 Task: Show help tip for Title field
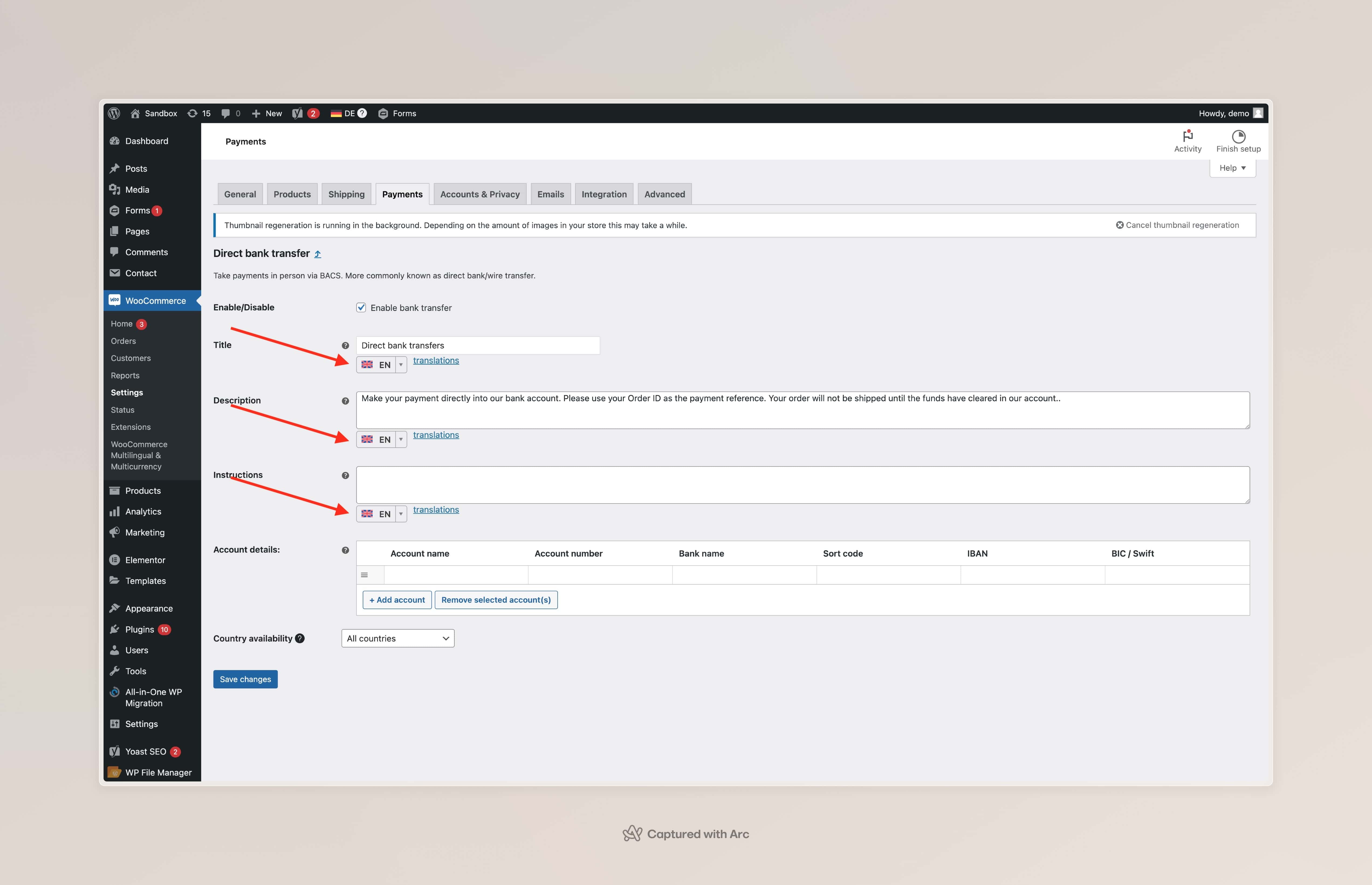click(x=345, y=345)
